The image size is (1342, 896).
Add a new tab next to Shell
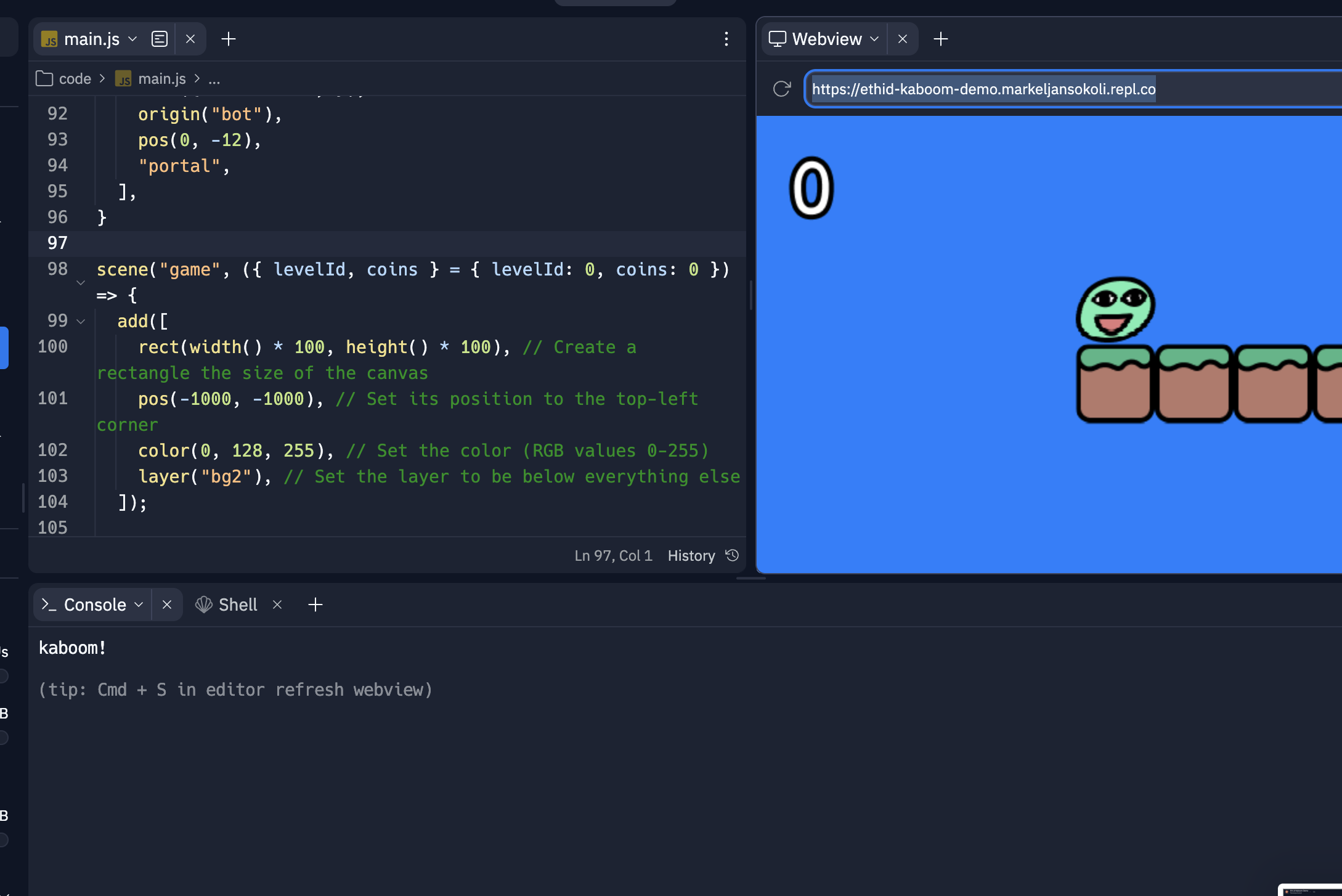pos(315,605)
